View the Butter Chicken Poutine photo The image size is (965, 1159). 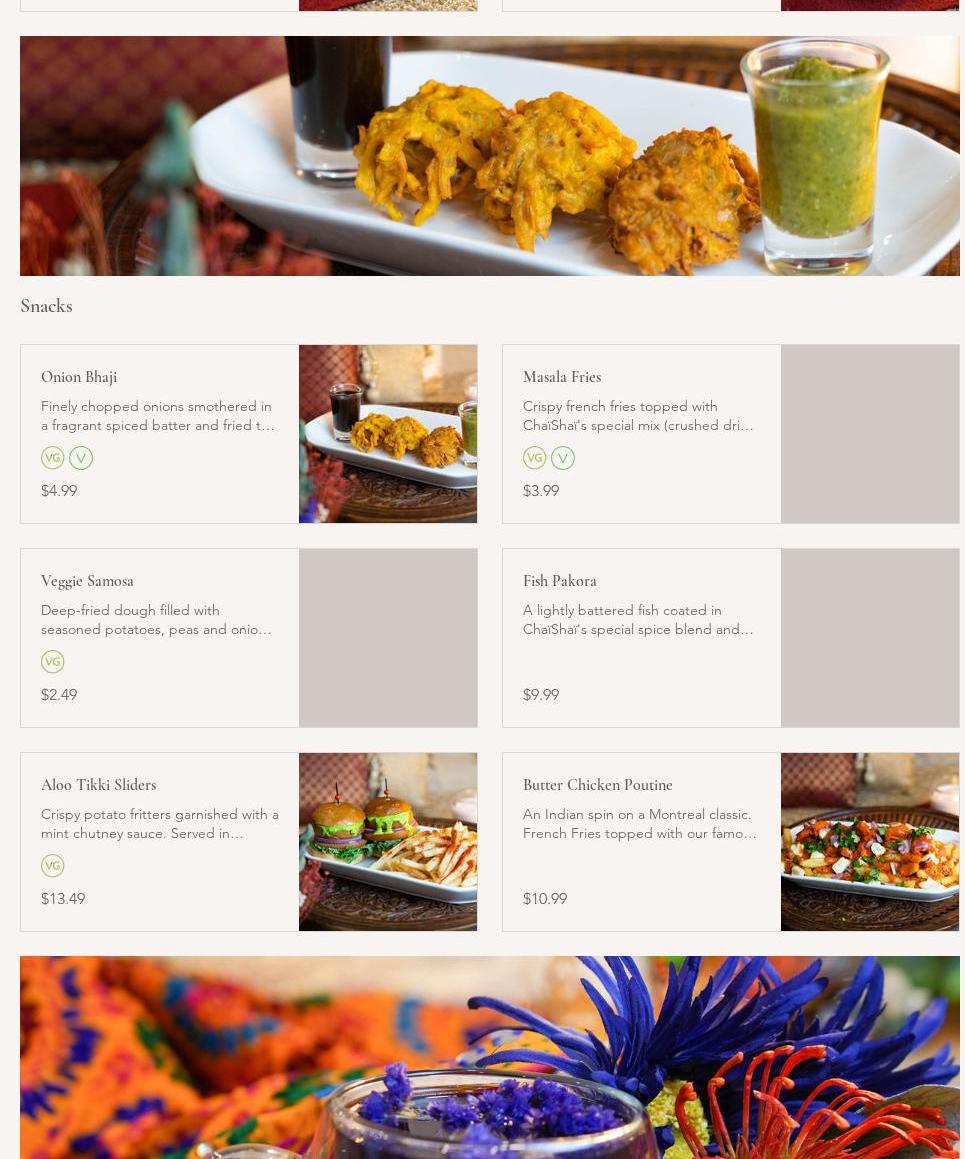pyautogui.click(x=870, y=842)
